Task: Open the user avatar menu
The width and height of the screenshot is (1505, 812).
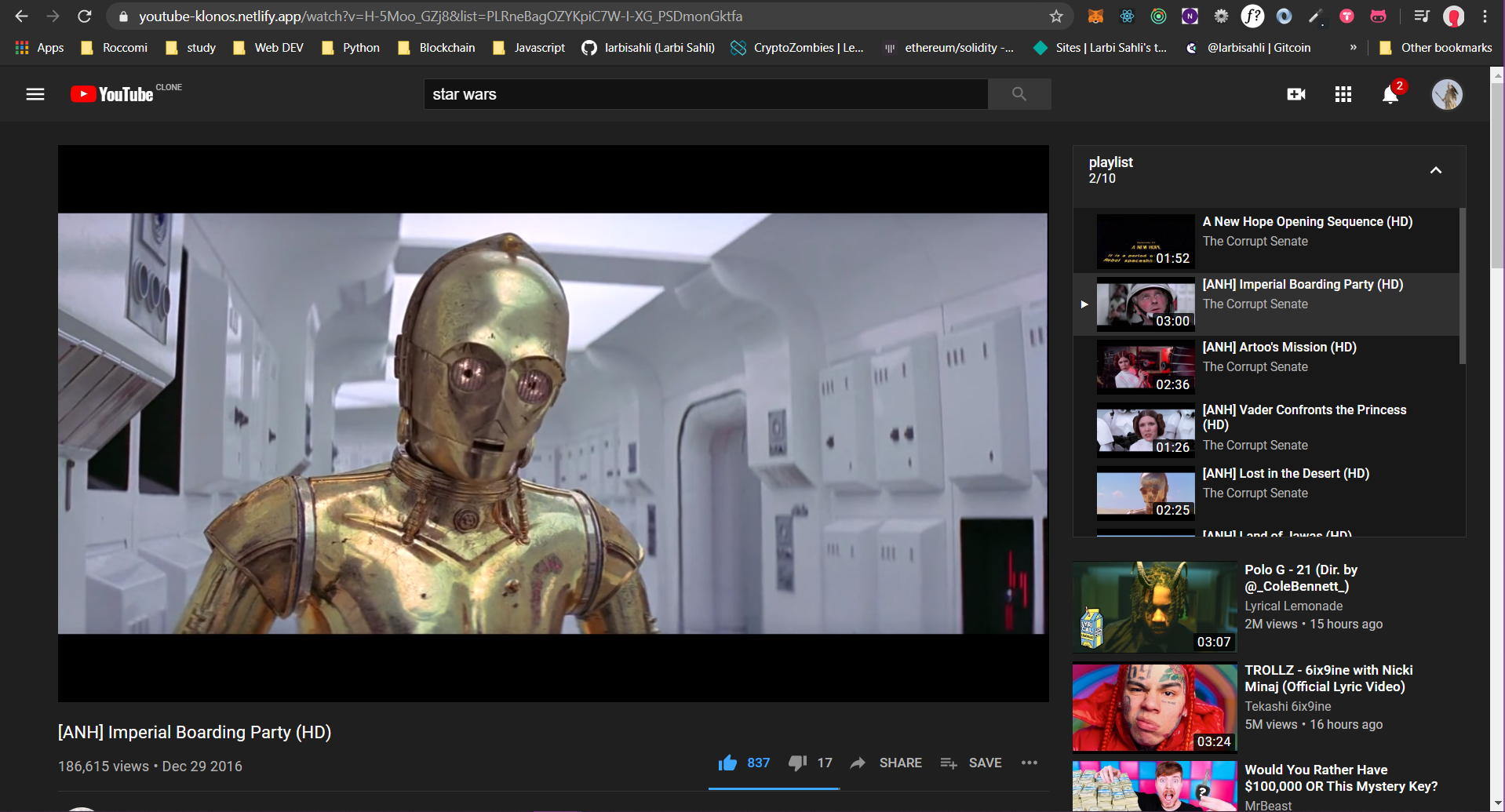Action: pyautogui.click(x=1447, y=94)
